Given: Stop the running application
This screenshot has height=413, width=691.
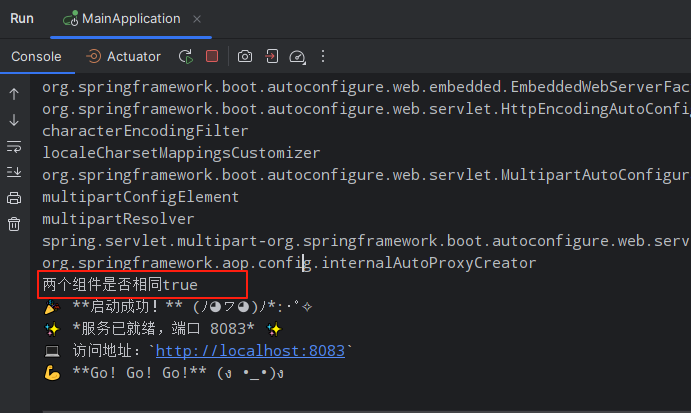Looking at the screenshot, I should coord(212,56).
